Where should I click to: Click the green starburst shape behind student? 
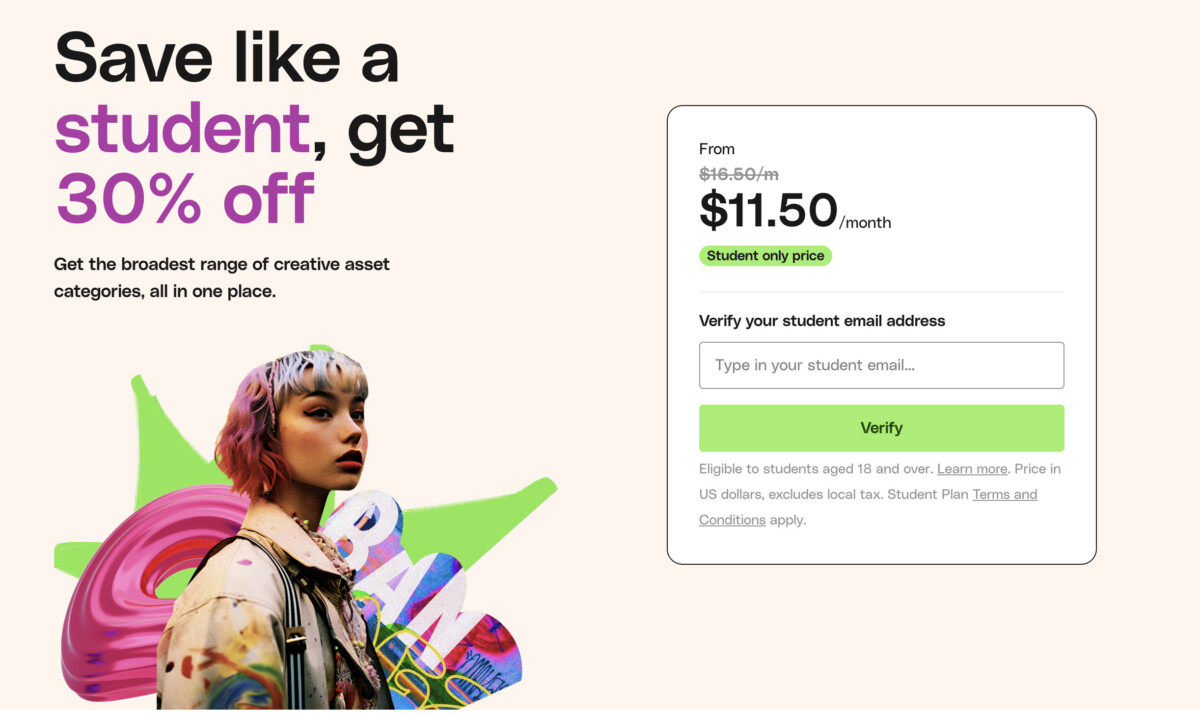tap(160, 440)
